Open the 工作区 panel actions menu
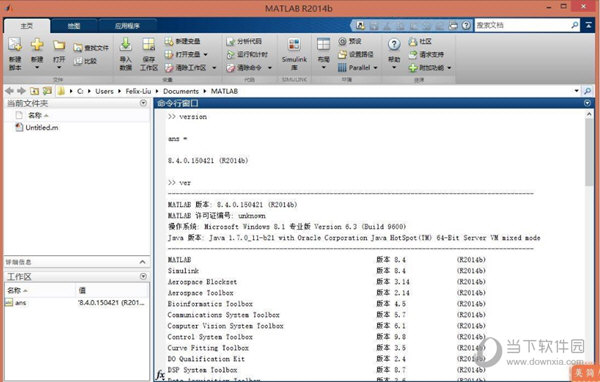Image resolution: width=600 pixels, height=382 pixels. (x=143, y=276)
